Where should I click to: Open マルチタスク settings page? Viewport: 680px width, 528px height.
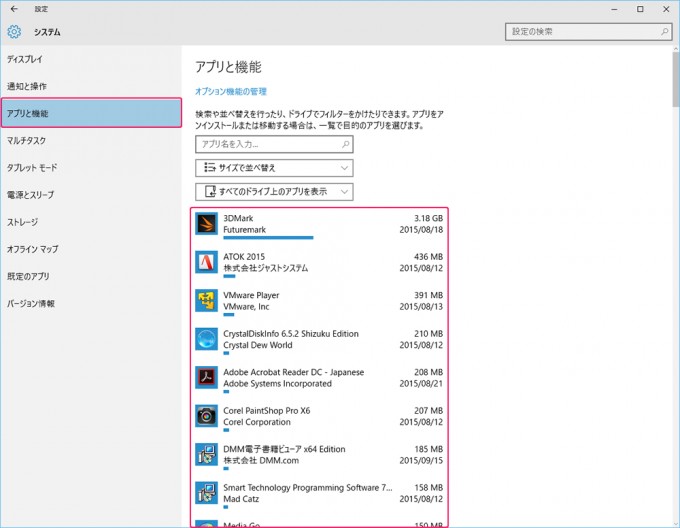tap(91, 140)
